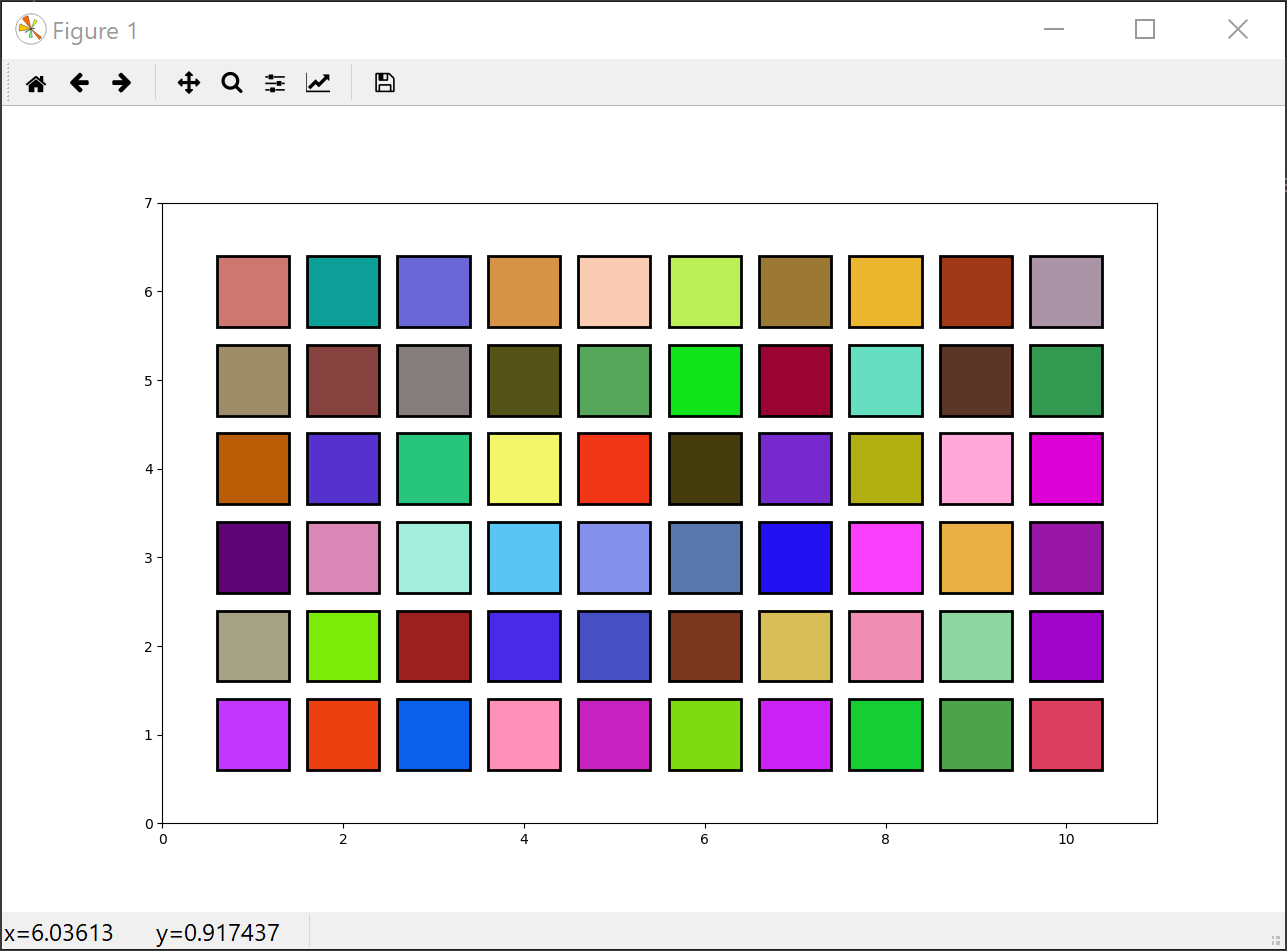1287x951 pixels.
Task: Click the coordinate readout in the status bar
Action: 142,934
